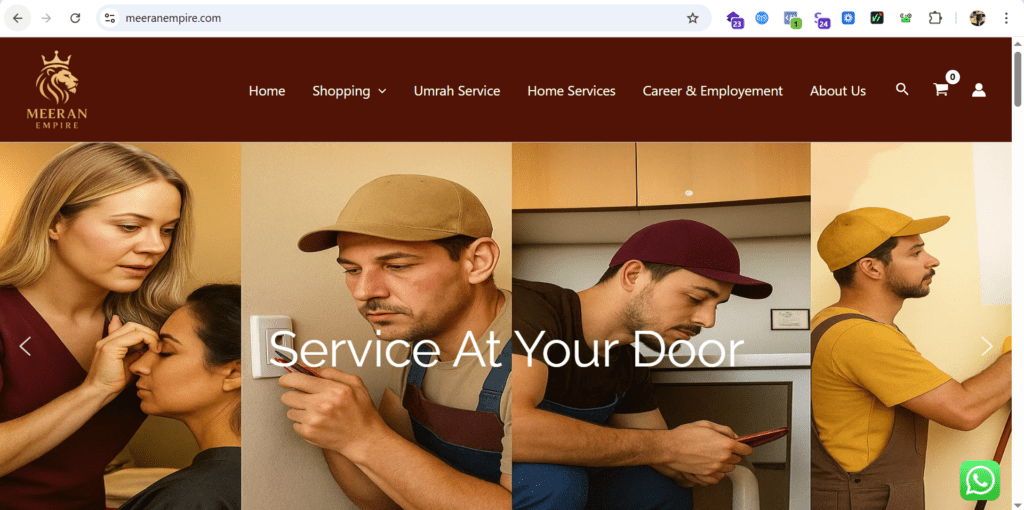Go to next slide arrow
Viewport: 1024px width, 510px height.
[x=987, y=346]
